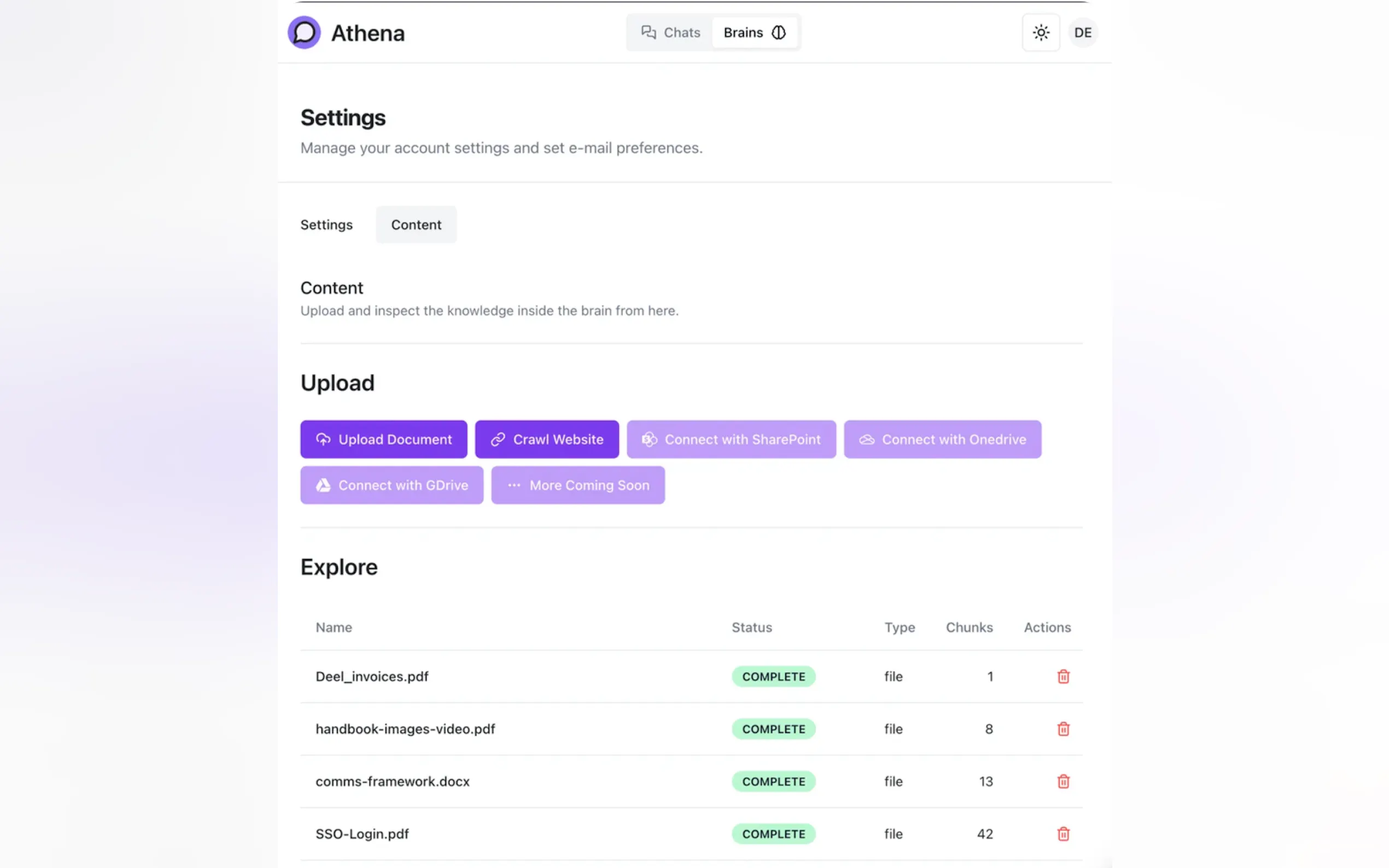Open the DE user avatar menu
1389x868 pixels.
click(x=1082, y=33)
